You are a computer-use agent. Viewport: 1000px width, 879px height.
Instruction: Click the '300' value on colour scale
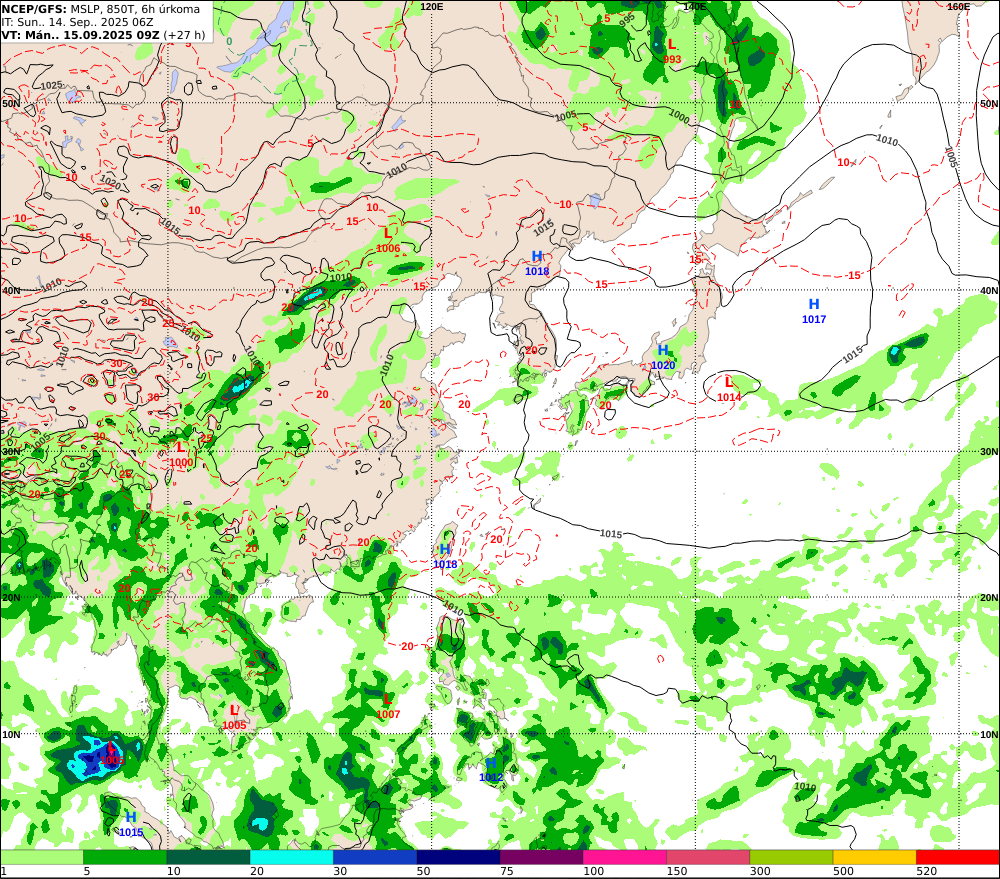[x=760, y=871]
